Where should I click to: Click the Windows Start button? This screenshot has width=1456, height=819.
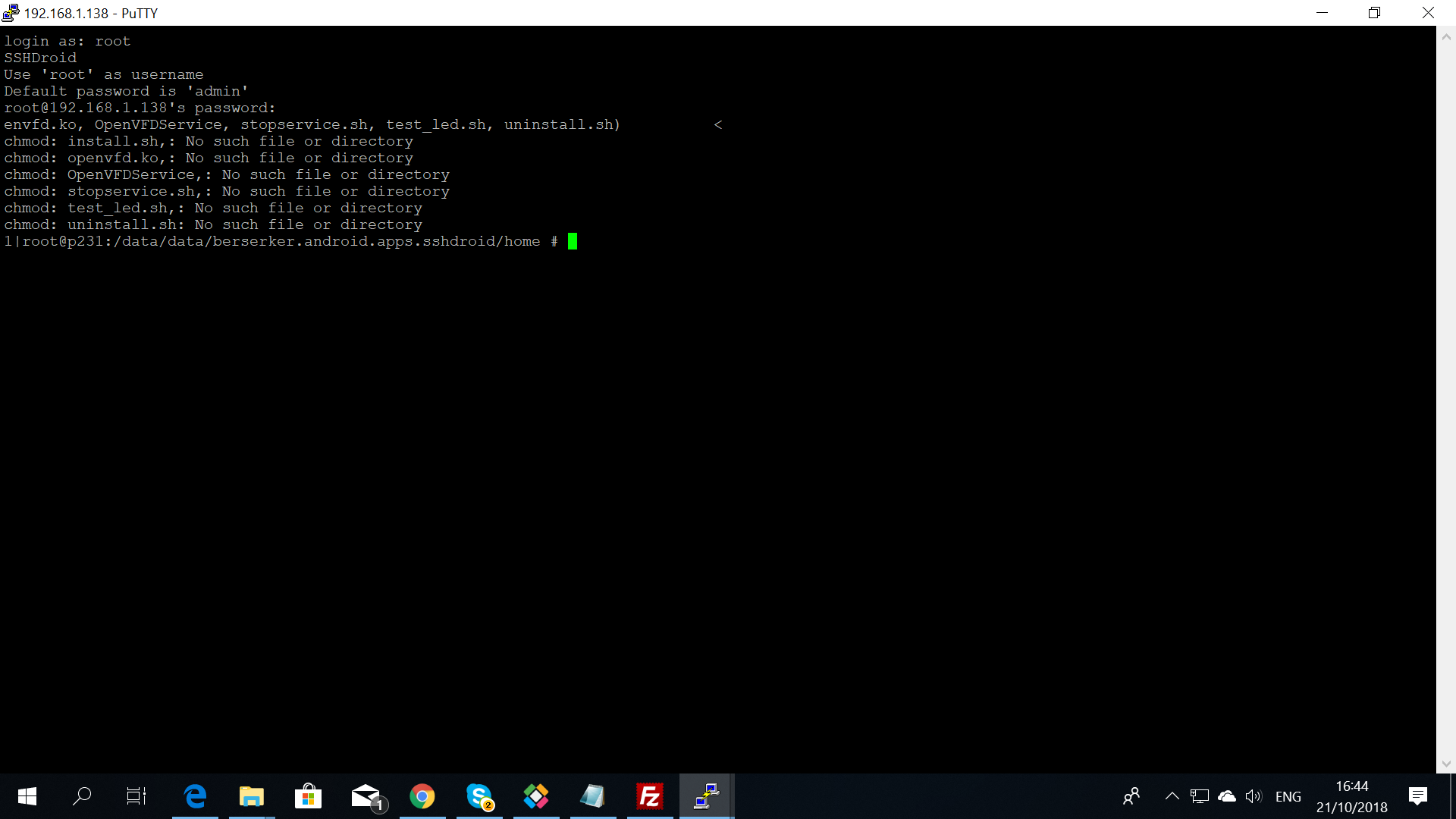(x=27, y=796)
